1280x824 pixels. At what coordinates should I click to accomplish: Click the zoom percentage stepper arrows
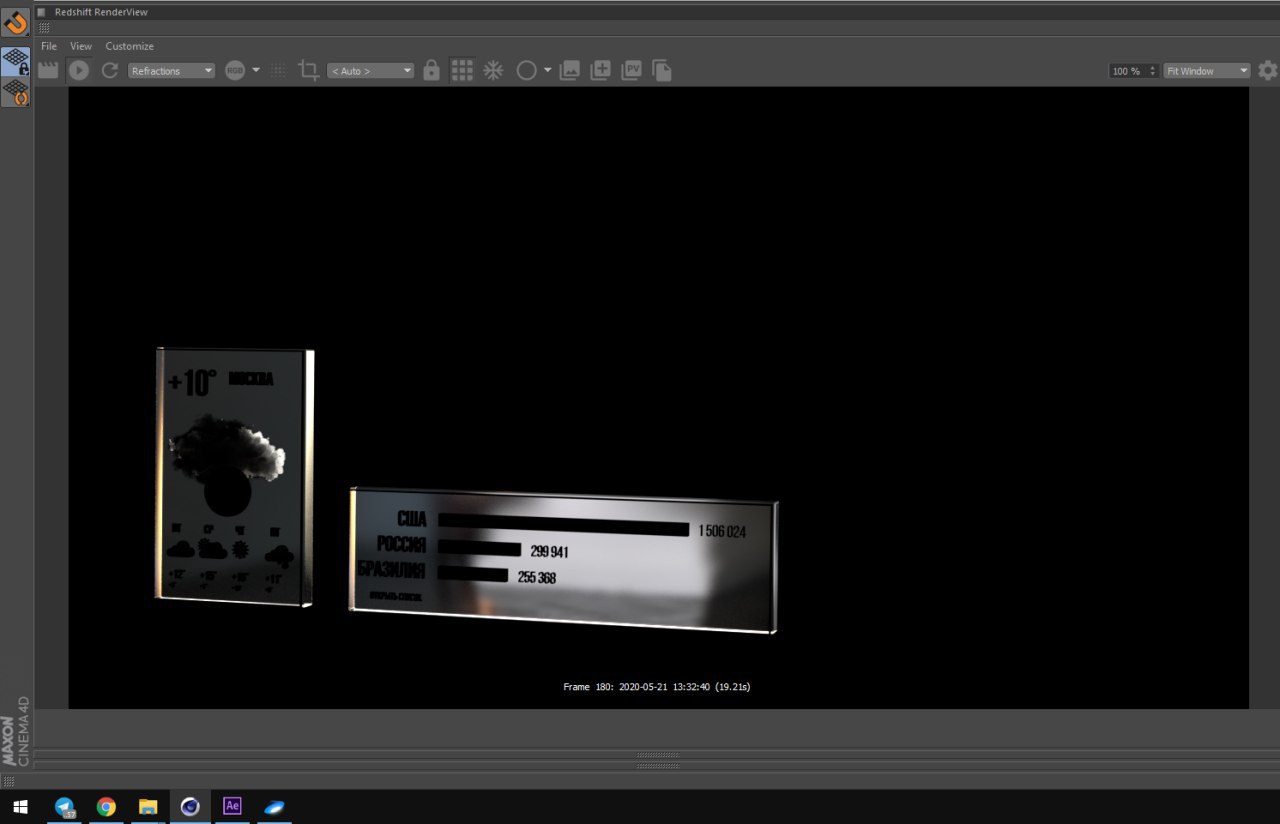(1153, 71)
